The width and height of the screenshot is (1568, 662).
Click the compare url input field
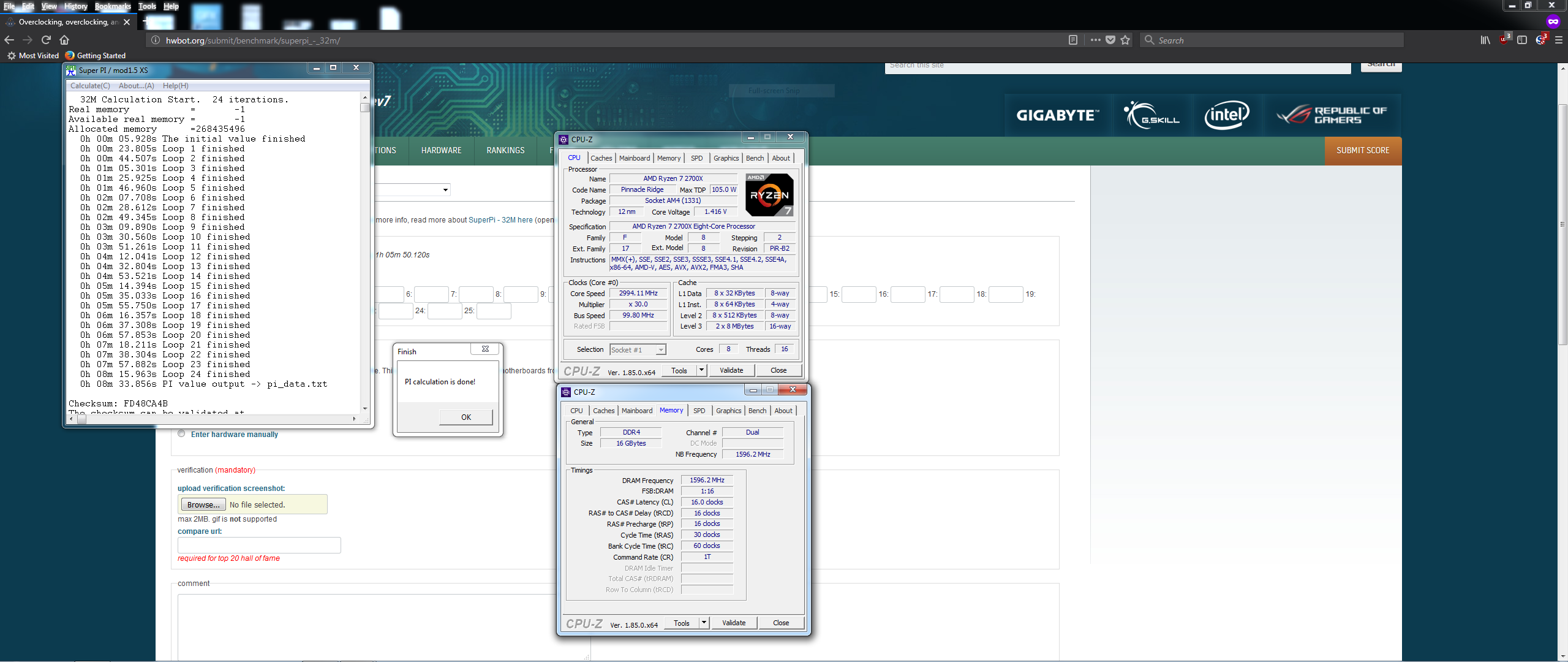pos(259,545)
